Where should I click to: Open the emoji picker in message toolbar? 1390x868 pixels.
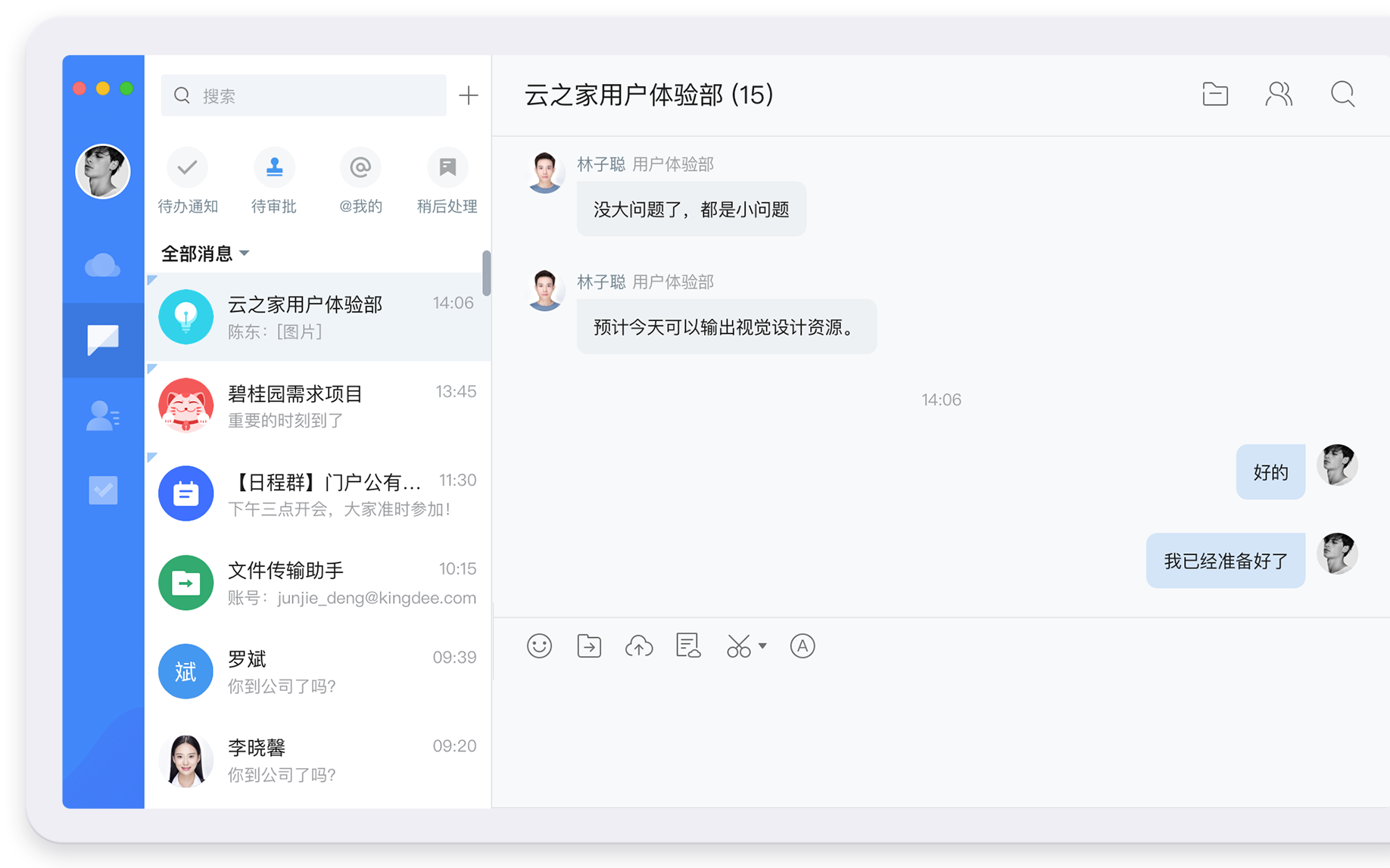coord(539,646)
